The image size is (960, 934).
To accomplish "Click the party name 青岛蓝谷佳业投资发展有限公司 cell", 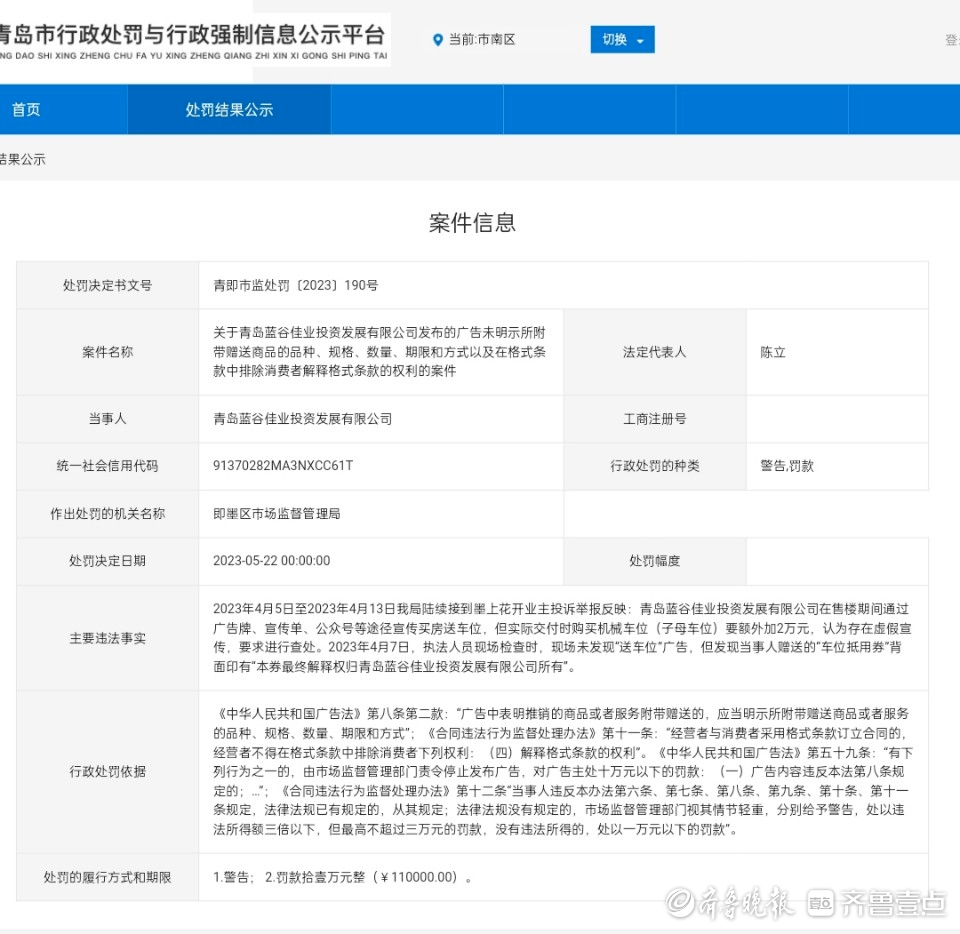I will tap(302, 419).
